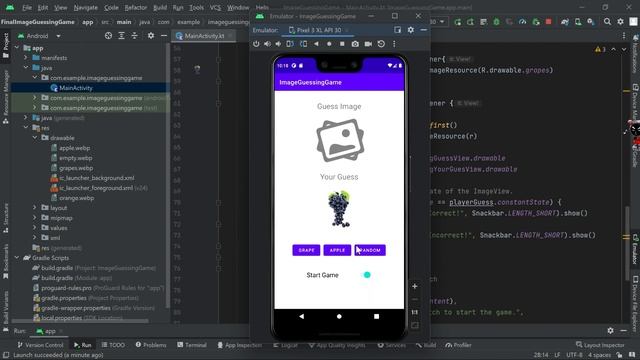This screenshot has height=360, width=640.
Task: Hide the Project panel with minus icon
Action: click(x=164, y=36)
